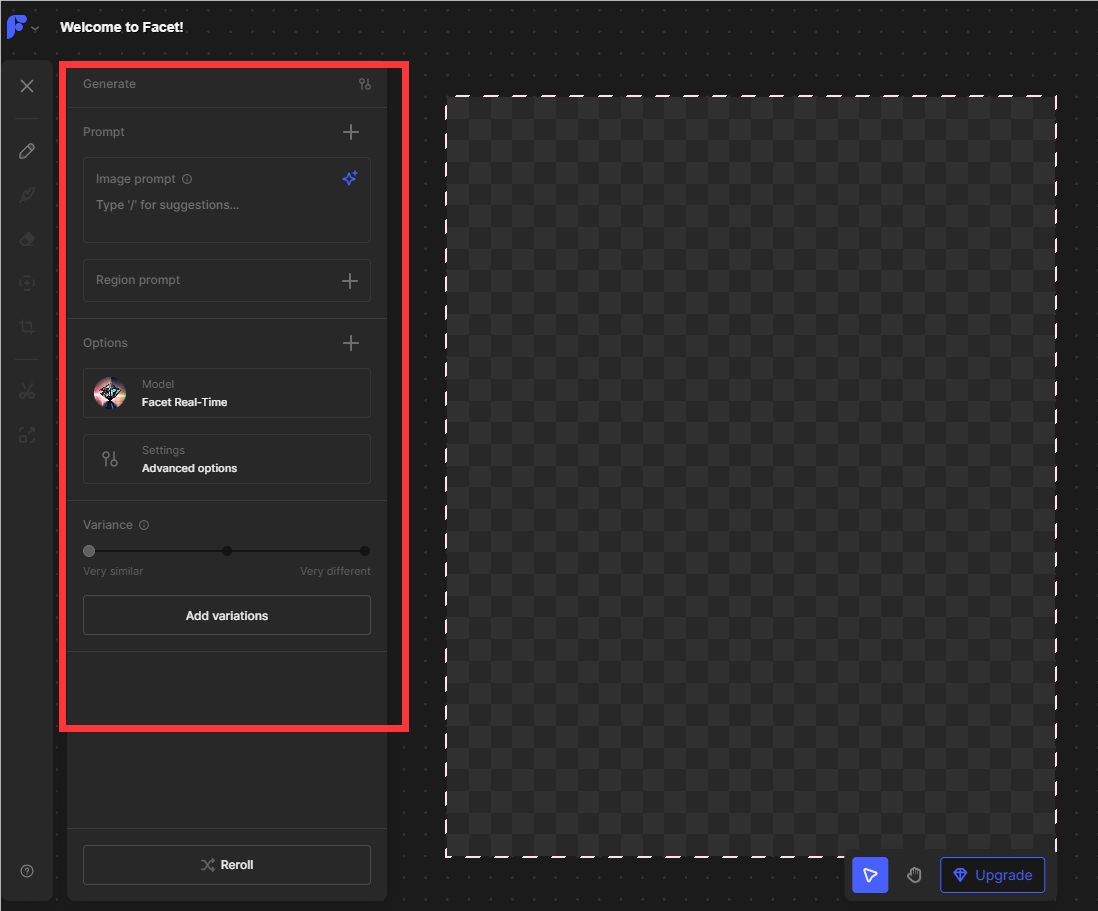
Task: Expand Options section with plus icon
Action: pyautogui.click(x=351, y=342)
